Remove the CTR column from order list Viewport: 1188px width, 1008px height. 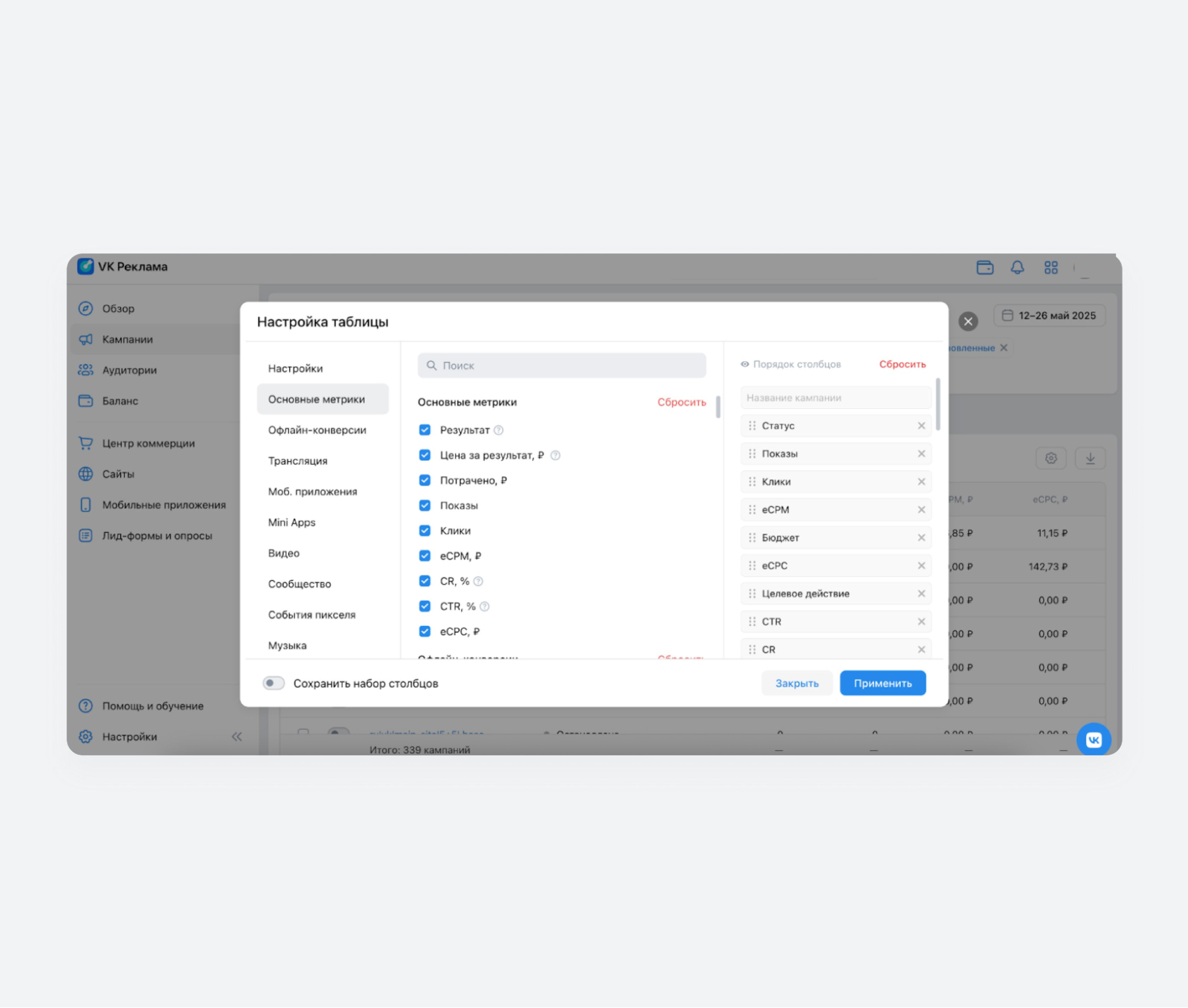pyautogui.click(x=921, y=621)
